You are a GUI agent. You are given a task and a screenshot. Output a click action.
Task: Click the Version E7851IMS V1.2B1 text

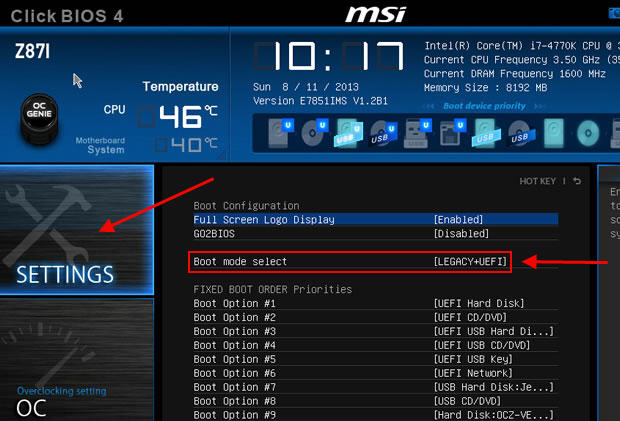click(320, 101)
